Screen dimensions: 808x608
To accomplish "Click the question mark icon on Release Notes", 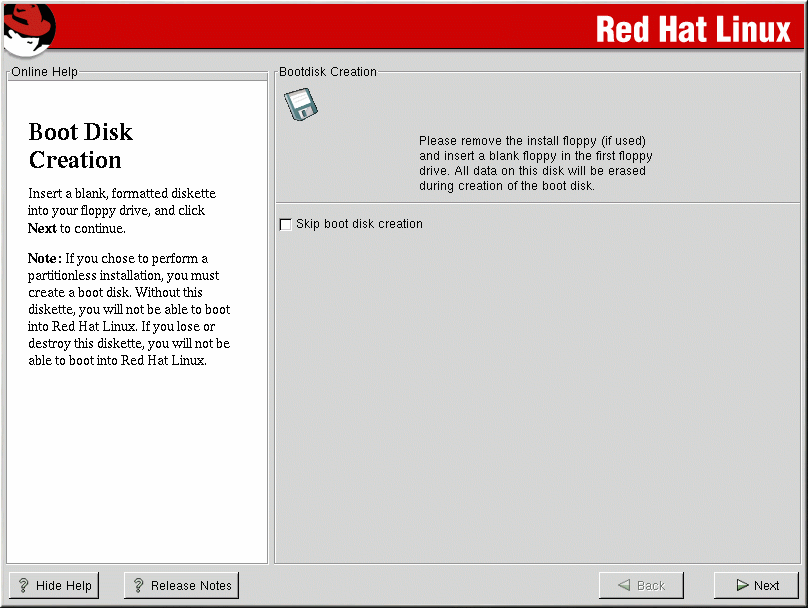I will click(x=139, y=586).
